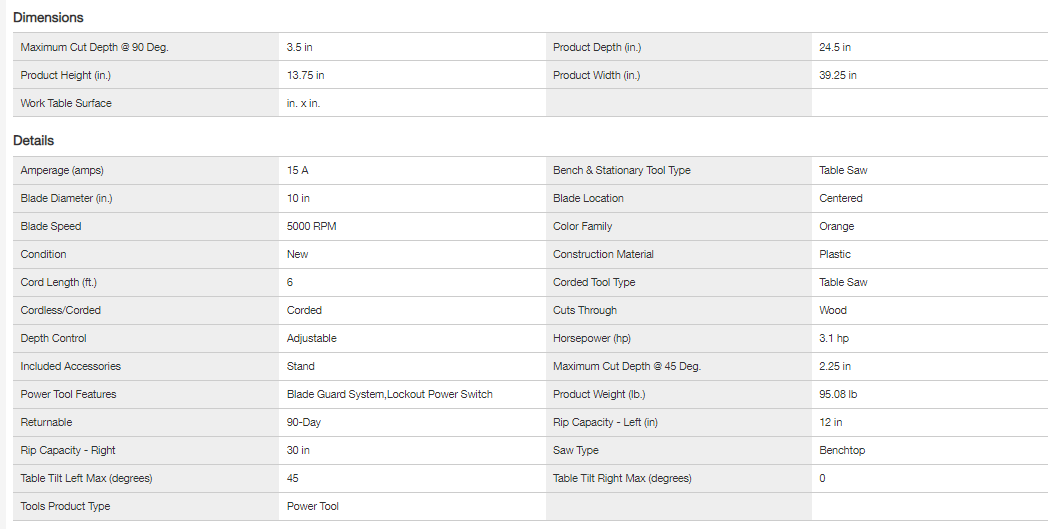Image resolution: width=1048 pixels, height=529 pixels.
Task: Click the 95.08 lb product weight value
Action: pyautogui.click(x=838, y=394)
